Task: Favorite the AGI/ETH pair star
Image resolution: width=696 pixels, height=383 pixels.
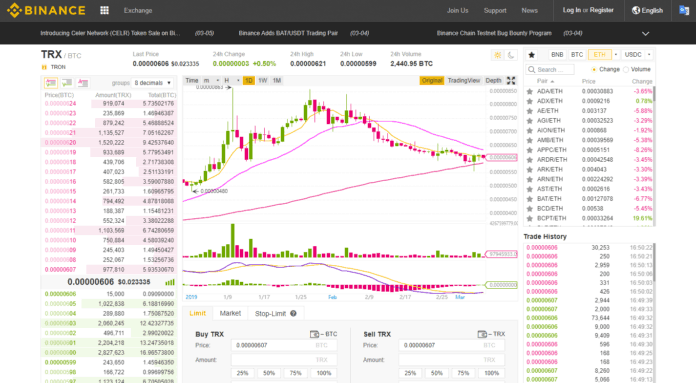Action: pyautogui.click(x=530, y=121)
